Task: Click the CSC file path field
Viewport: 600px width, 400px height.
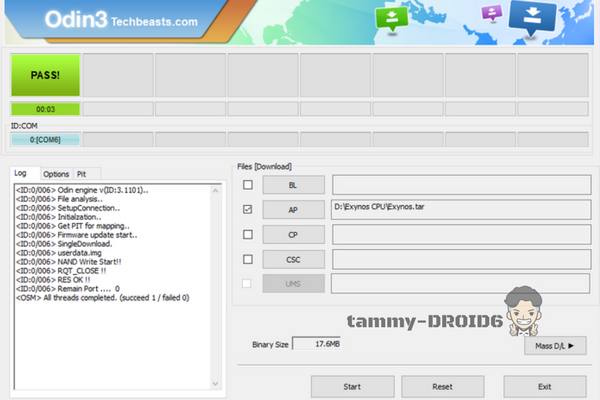Action: point(461,259)
